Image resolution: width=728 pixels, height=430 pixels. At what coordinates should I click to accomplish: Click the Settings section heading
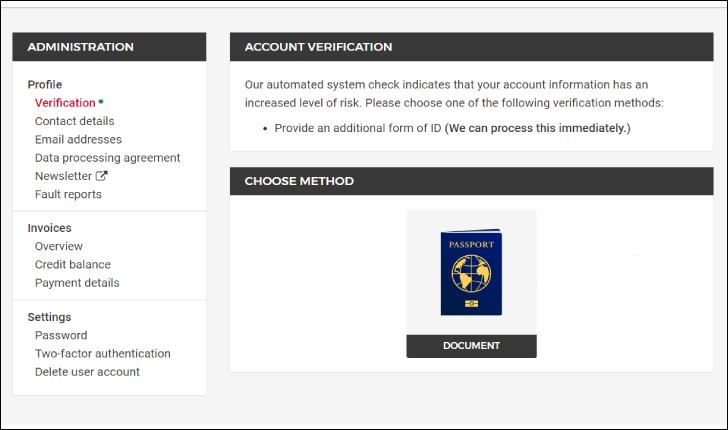coord(49,317)
